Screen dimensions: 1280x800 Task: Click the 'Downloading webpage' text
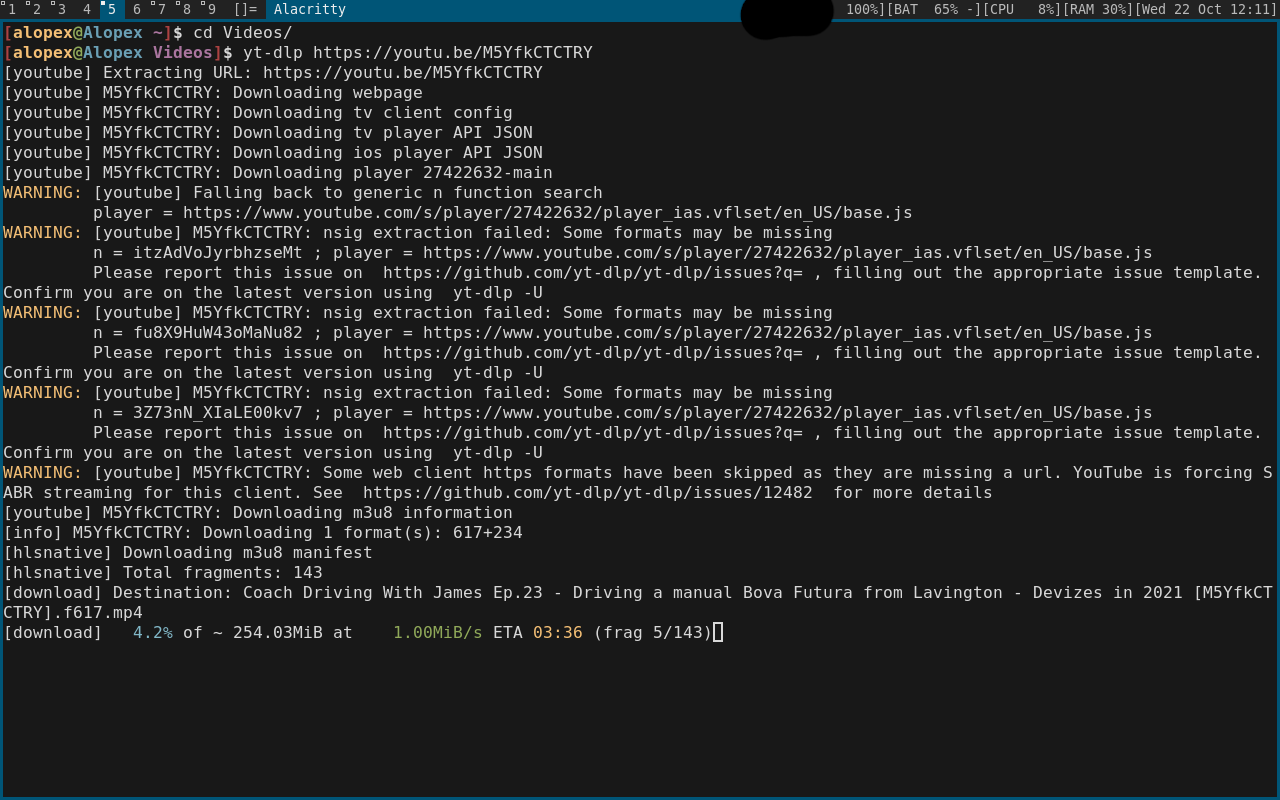tap(328, 93)
